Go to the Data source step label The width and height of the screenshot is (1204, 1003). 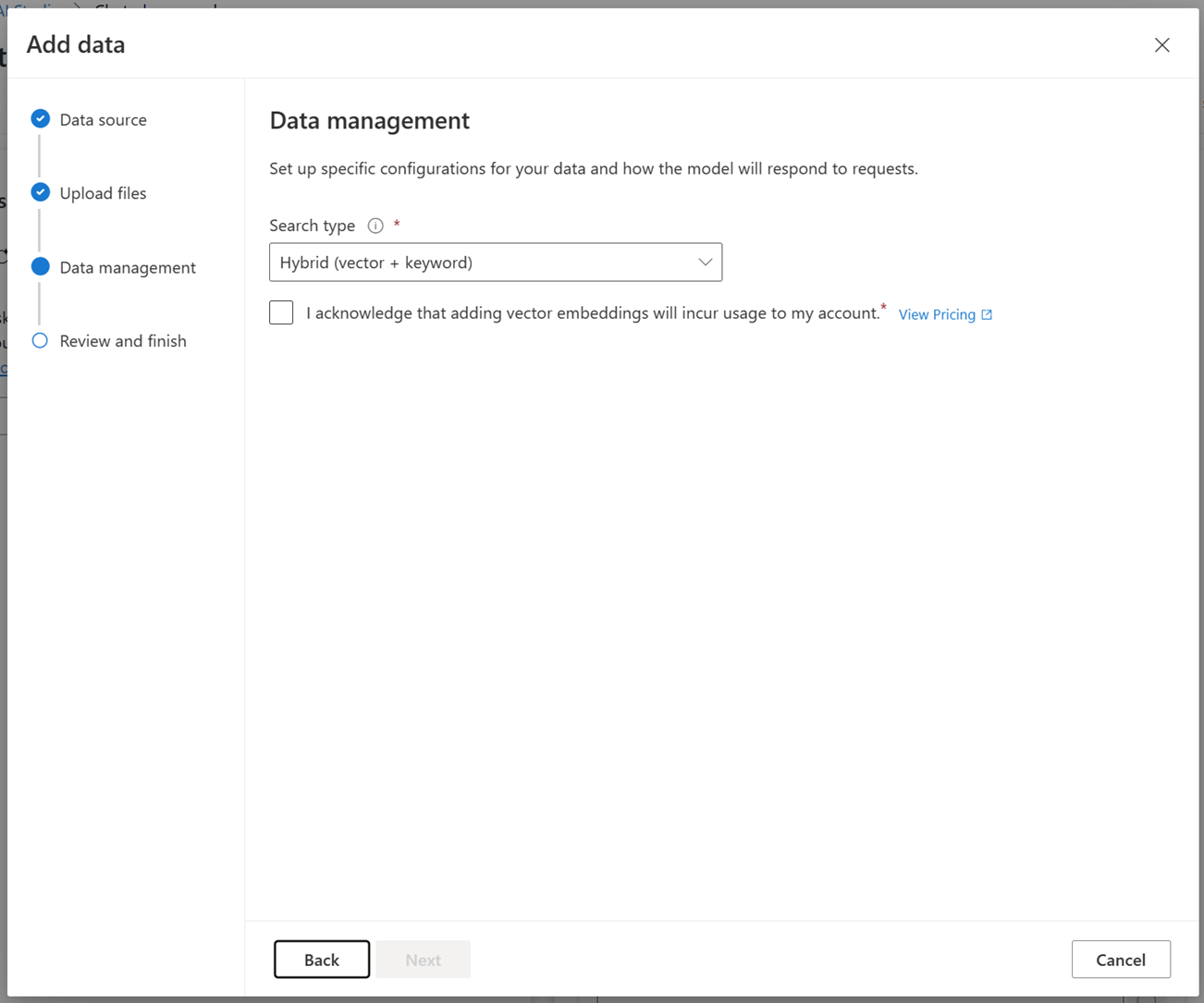(103, 119)
